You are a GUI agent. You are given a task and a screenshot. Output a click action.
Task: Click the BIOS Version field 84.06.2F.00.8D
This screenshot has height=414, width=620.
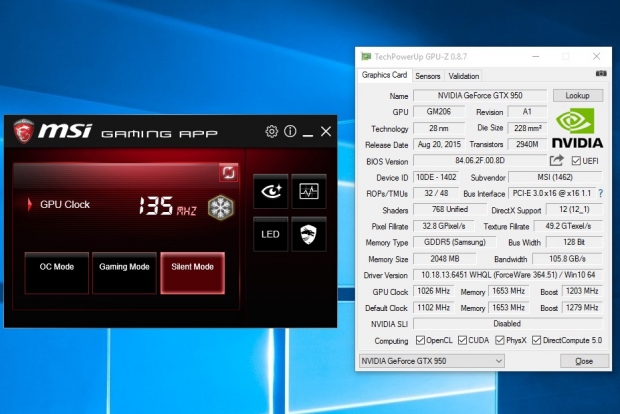480,161
